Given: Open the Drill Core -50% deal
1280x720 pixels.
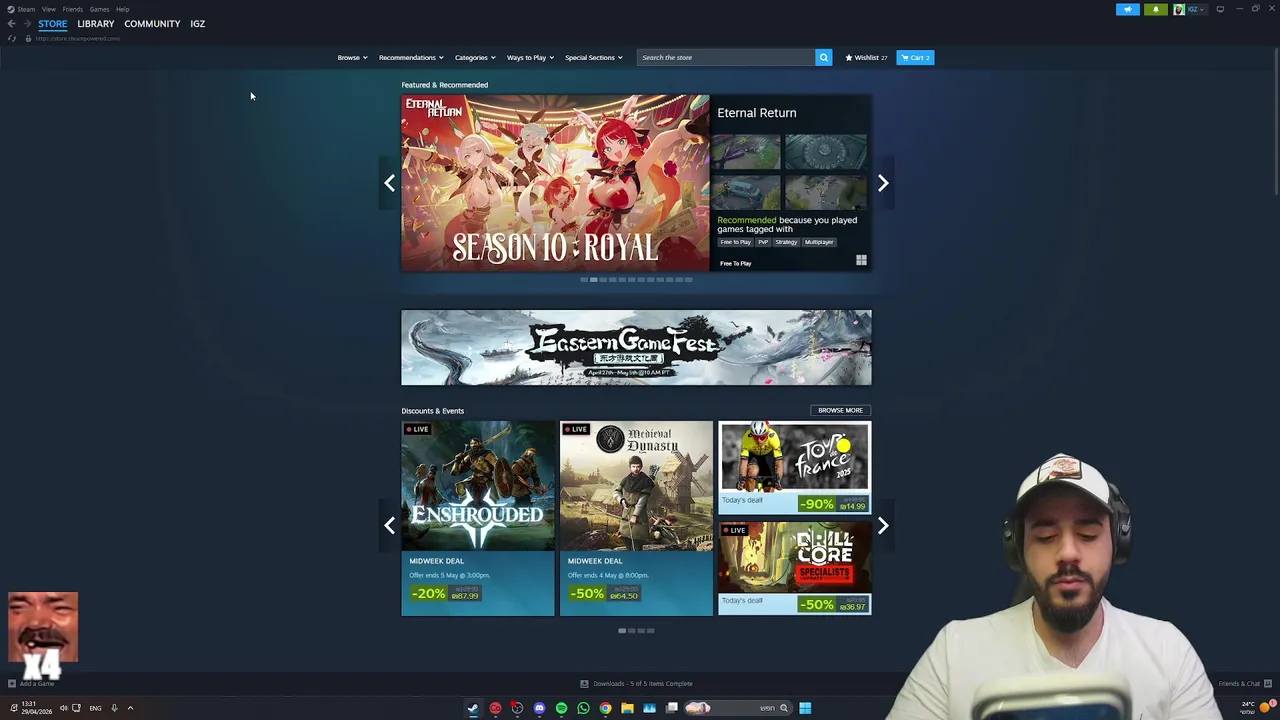Looking at the screenshot, I should [x=795, y=568].
